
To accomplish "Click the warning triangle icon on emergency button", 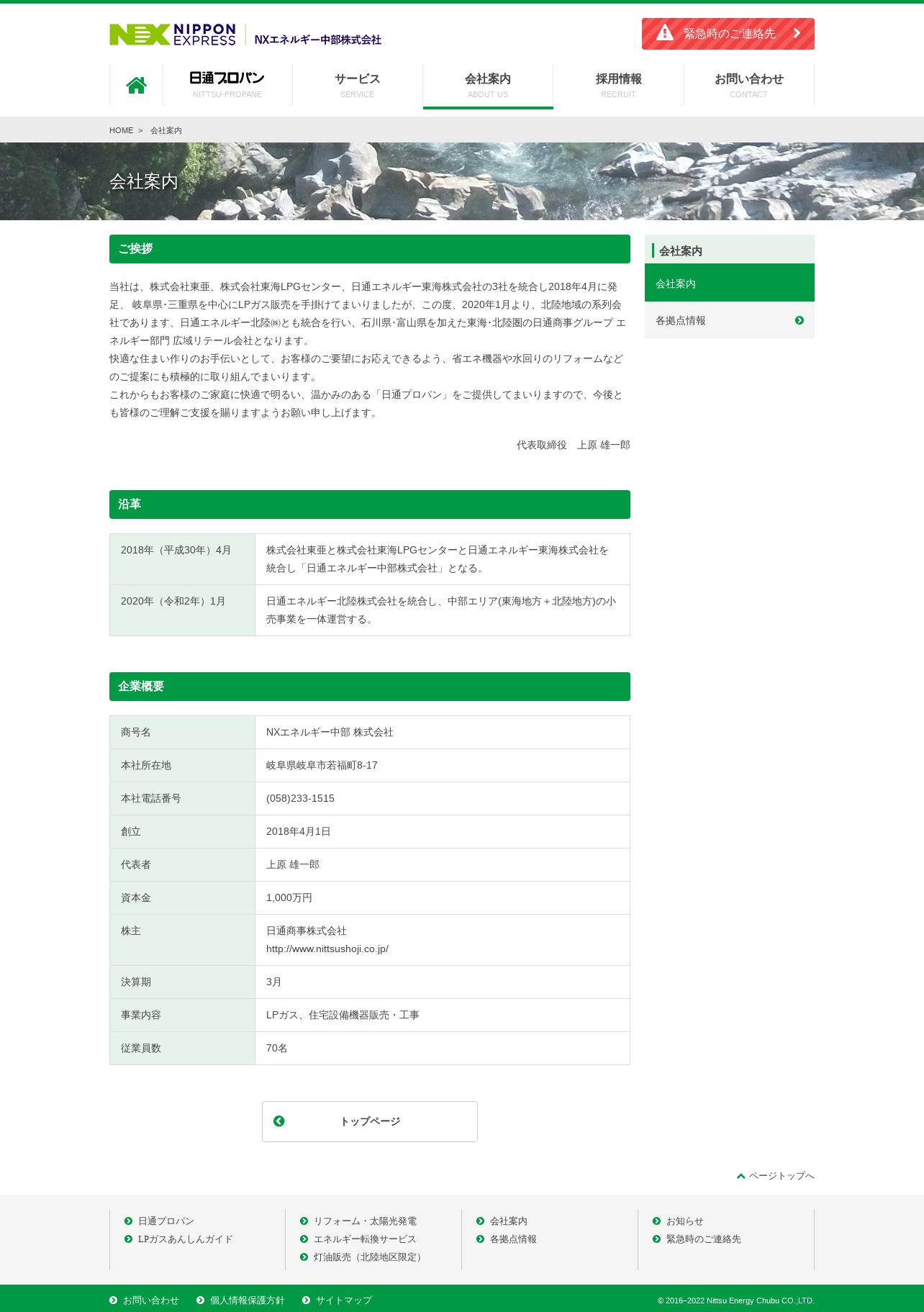I will [665, 33].
